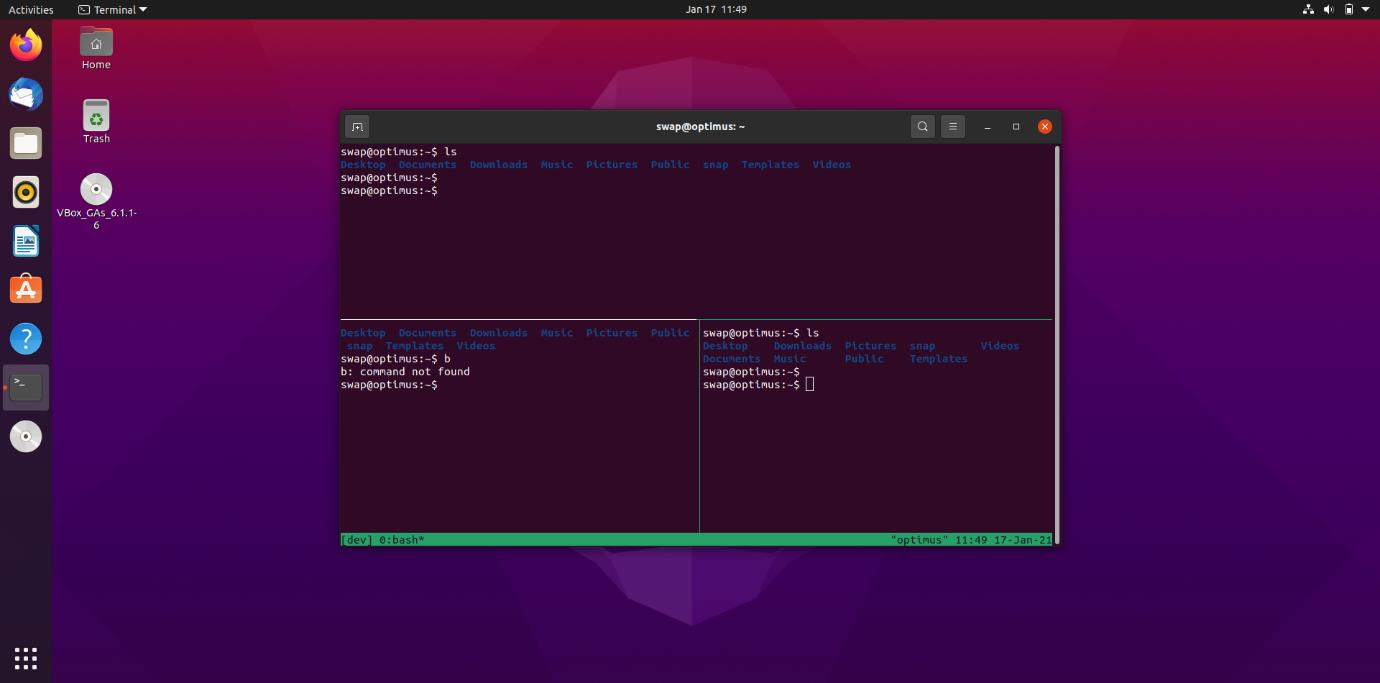1380x683 pixels.
Task: Open the Files manager dock icon
Action: point(26,143)
